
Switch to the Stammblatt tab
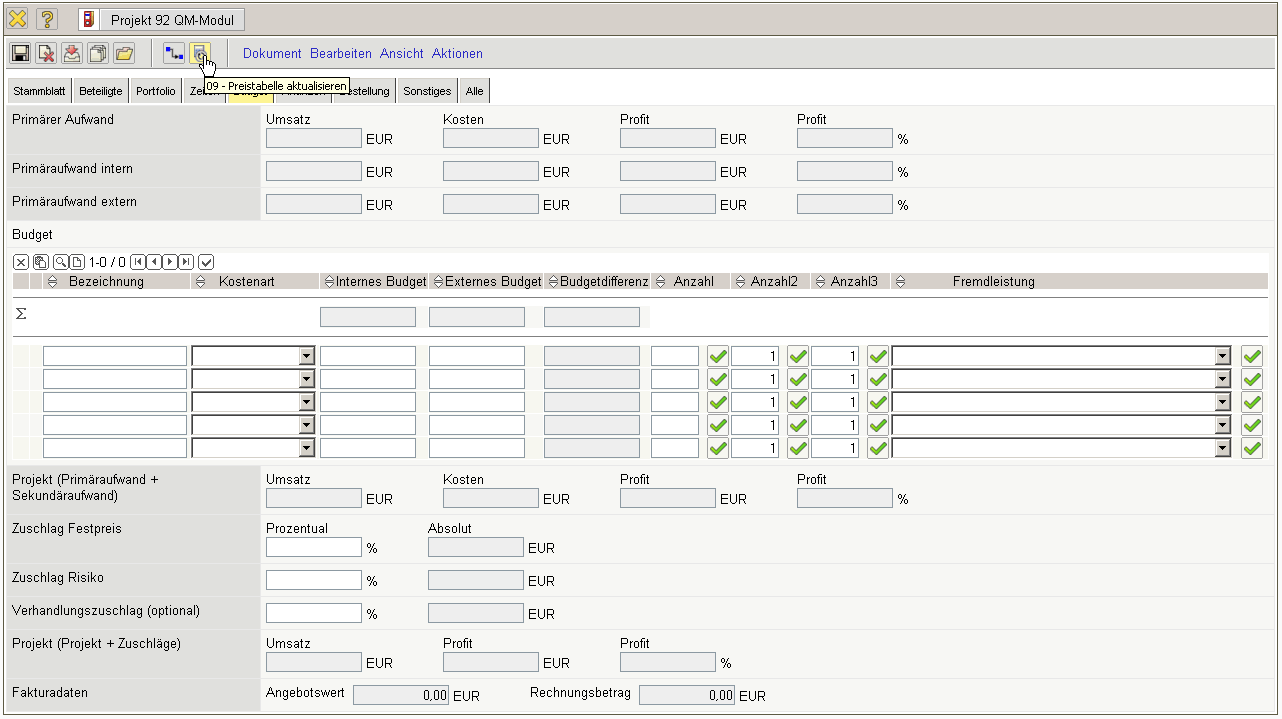39,91
